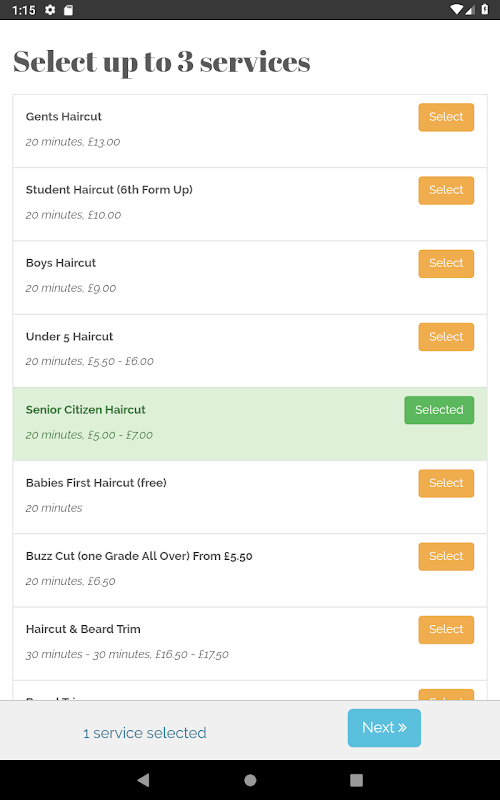Tap the Android back navigation icon

[x=143, y=780]
